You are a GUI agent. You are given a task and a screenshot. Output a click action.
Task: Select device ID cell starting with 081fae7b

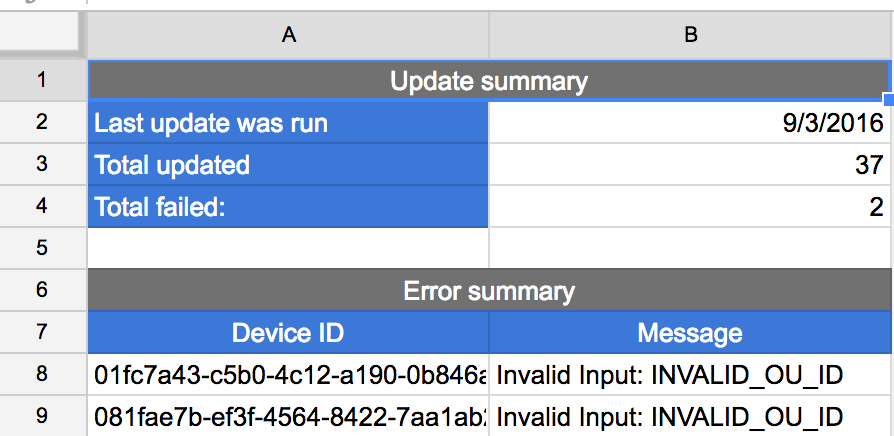click(288, 415)
